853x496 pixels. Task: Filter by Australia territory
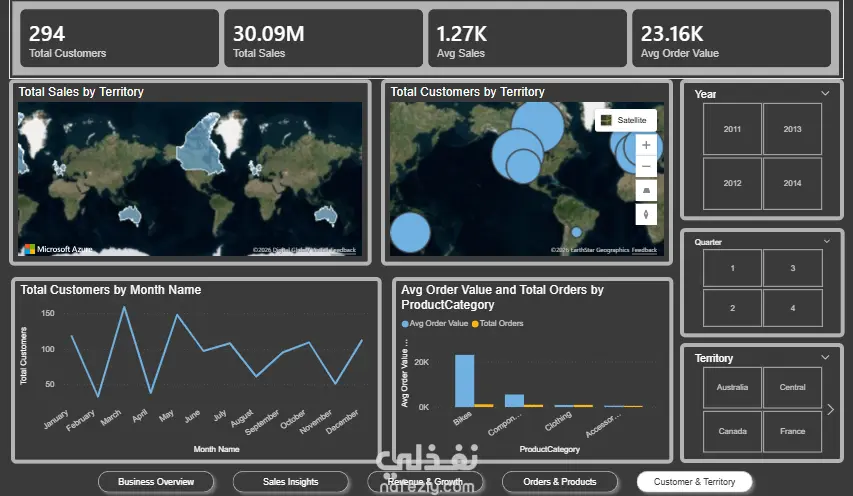click(x=732, y=387)
